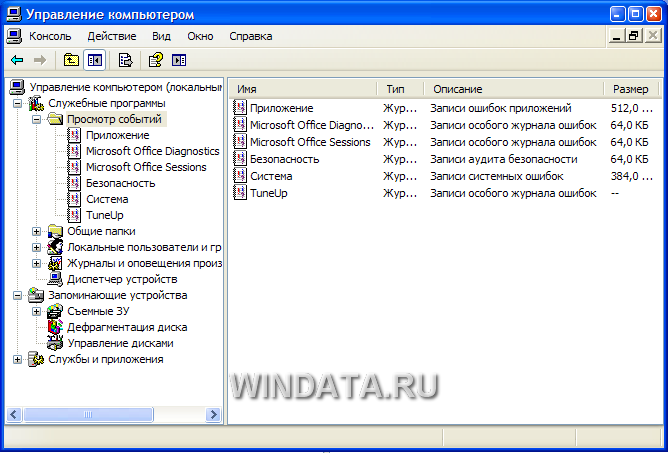
Task: Toggle the Show/Hide console tree icon
Action: (94, 60)
